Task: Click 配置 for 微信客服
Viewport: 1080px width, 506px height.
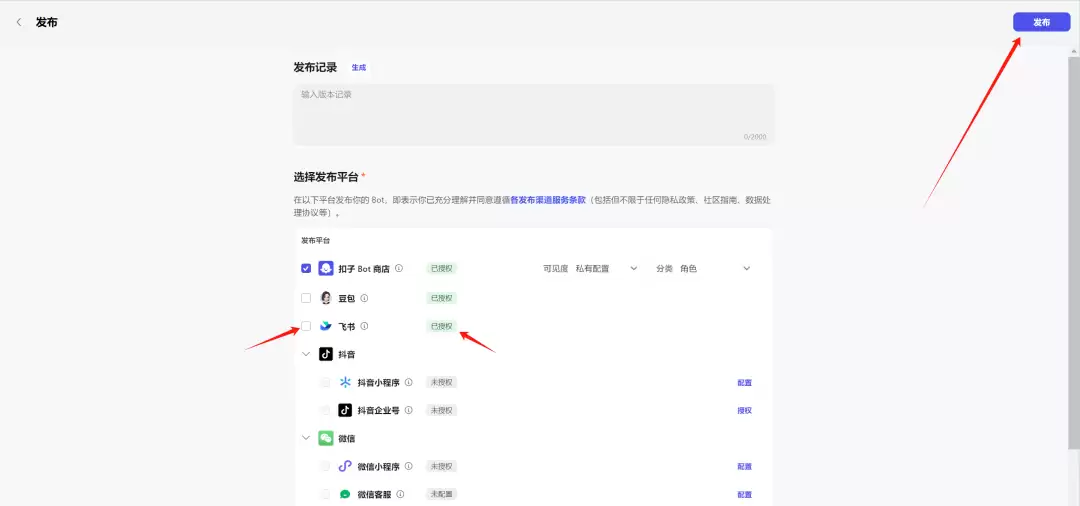Action: [x=745, y=494]
